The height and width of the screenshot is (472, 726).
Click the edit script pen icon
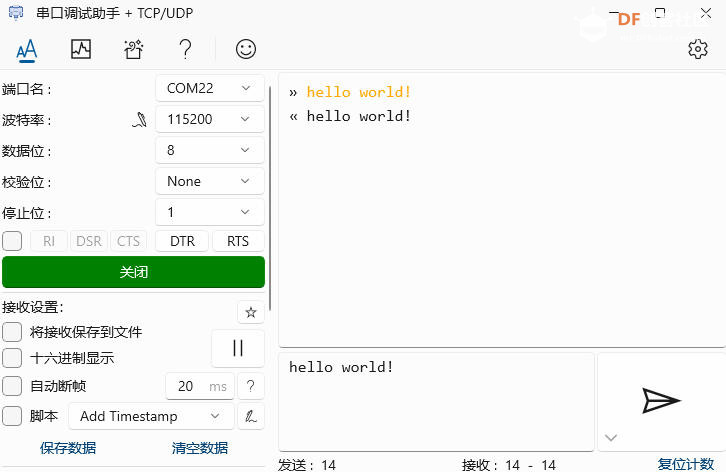(251, 416)
